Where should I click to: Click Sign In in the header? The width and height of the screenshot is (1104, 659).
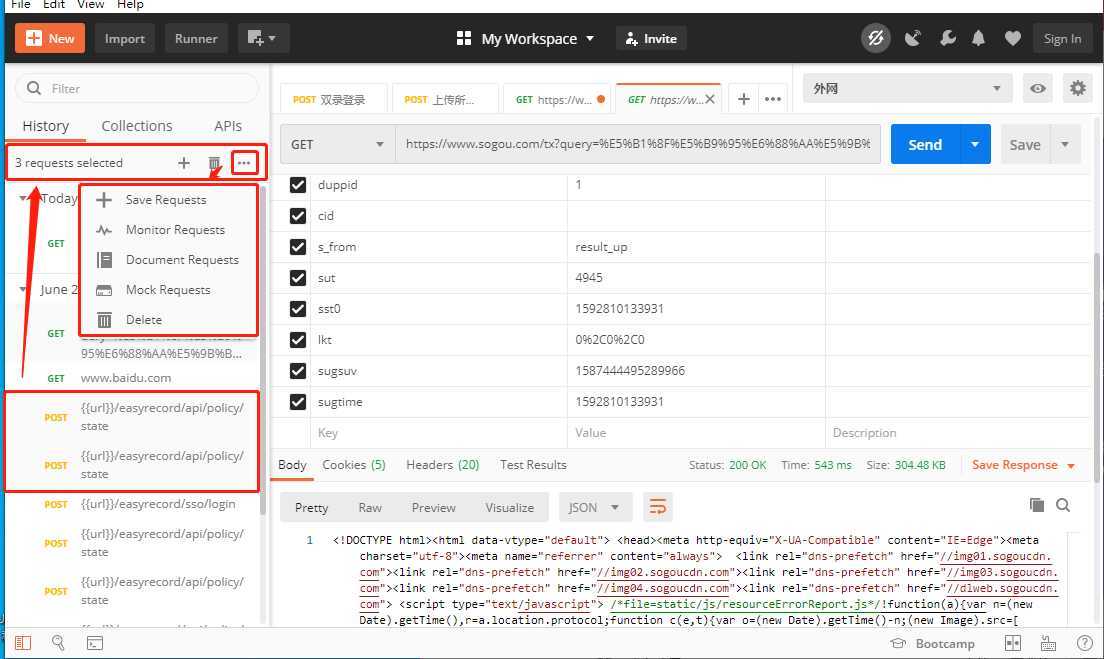click(x=1062, y=39)
